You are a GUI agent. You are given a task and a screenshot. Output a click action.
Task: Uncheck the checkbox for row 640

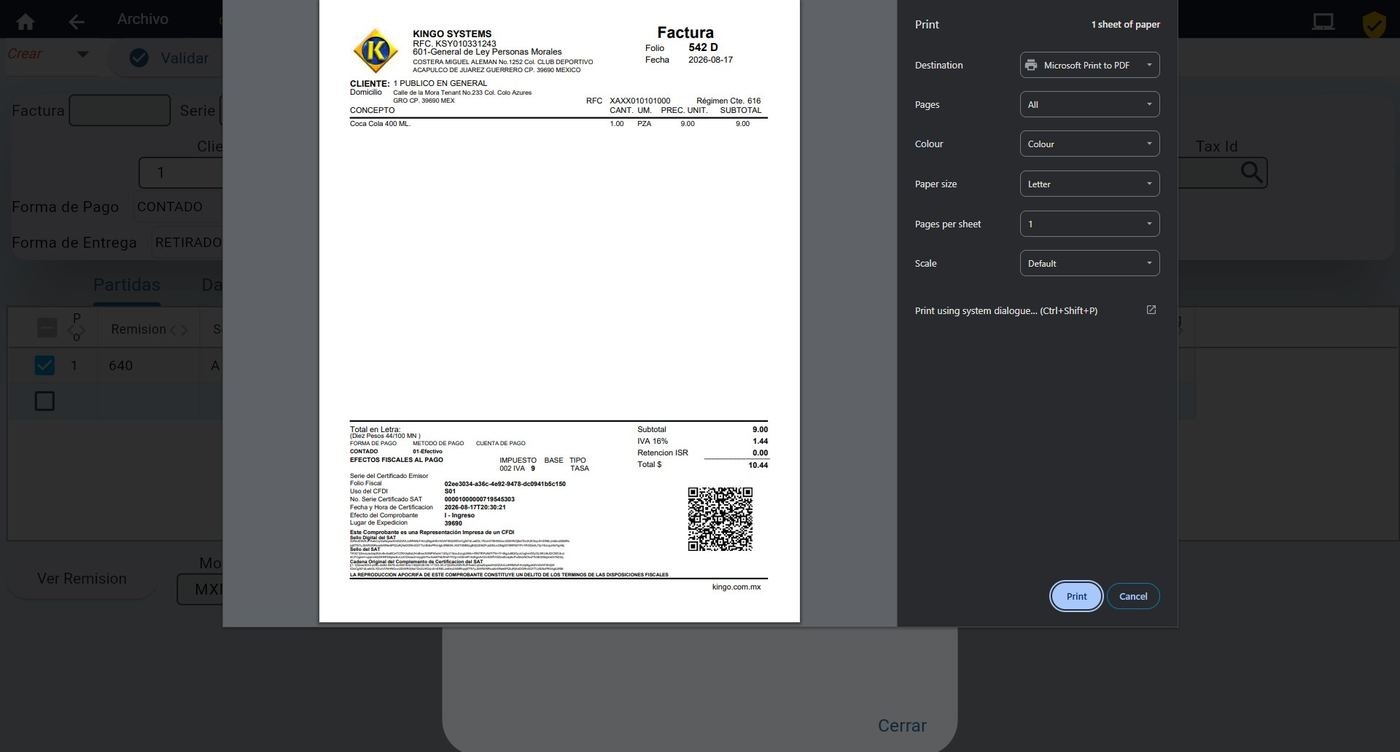[44, 365]
